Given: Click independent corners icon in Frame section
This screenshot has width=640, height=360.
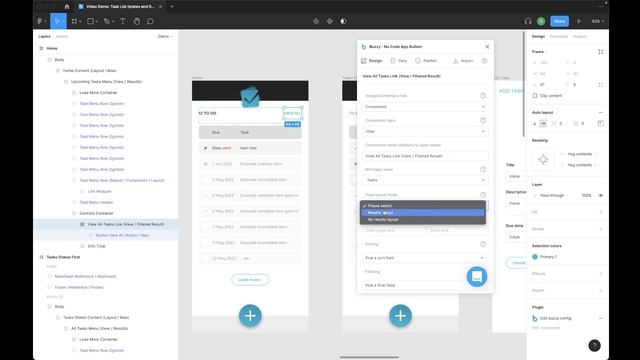Looking at the screenshot, I should (x=600, y=85).
